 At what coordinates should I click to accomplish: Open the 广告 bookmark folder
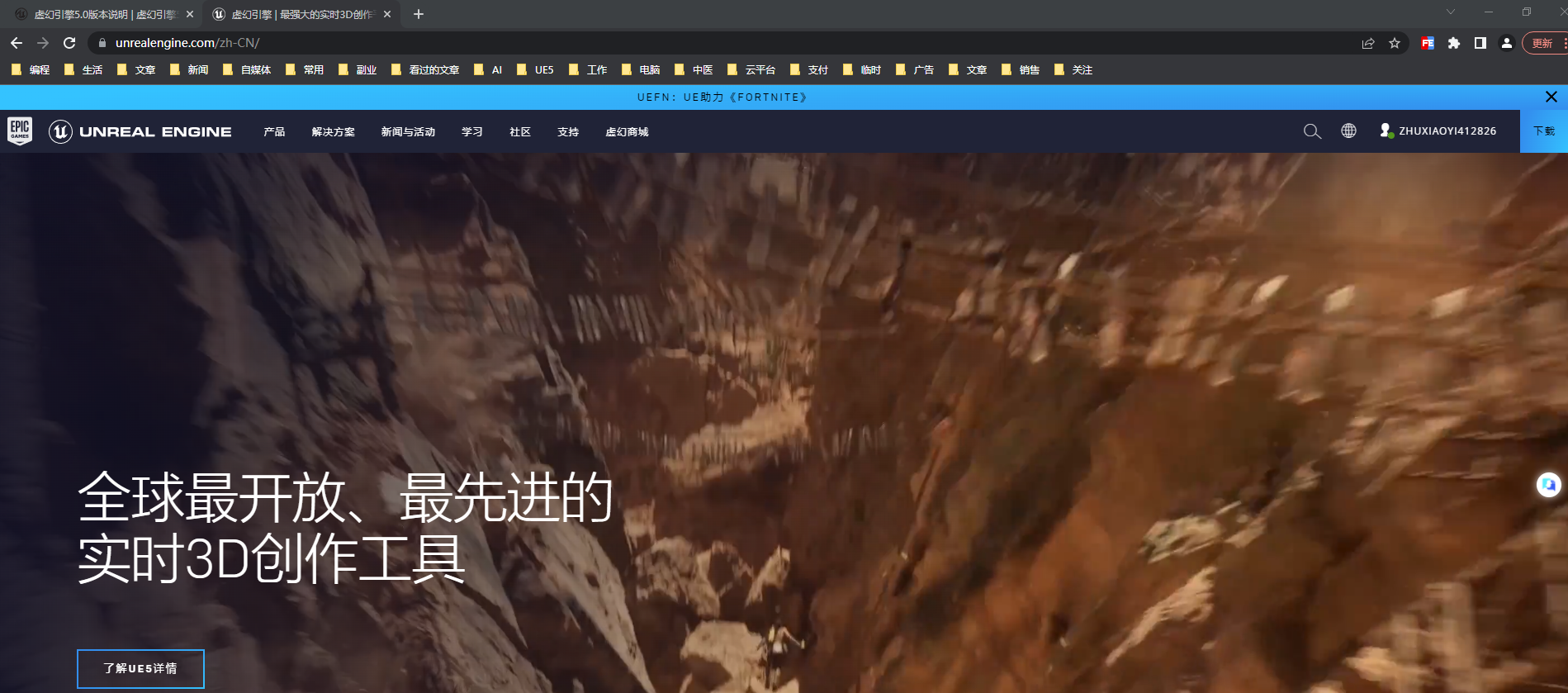(x=916, y=69)
